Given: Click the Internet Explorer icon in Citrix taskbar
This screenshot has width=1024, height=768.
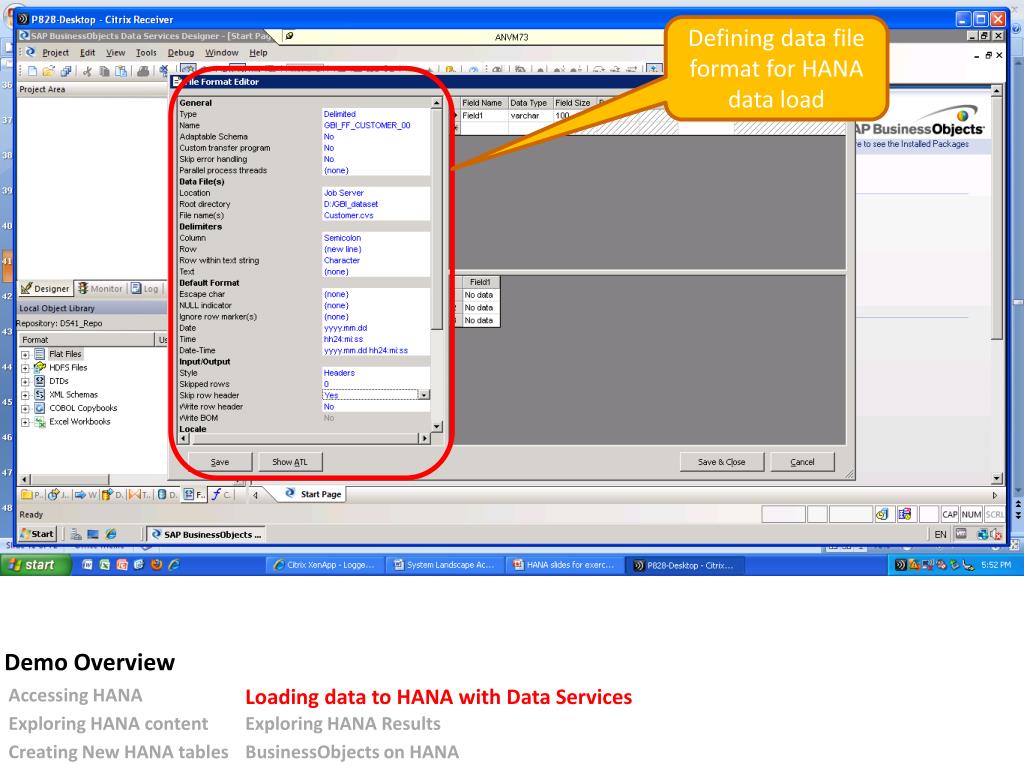Looking at the screenshot, I should (111, 534).
